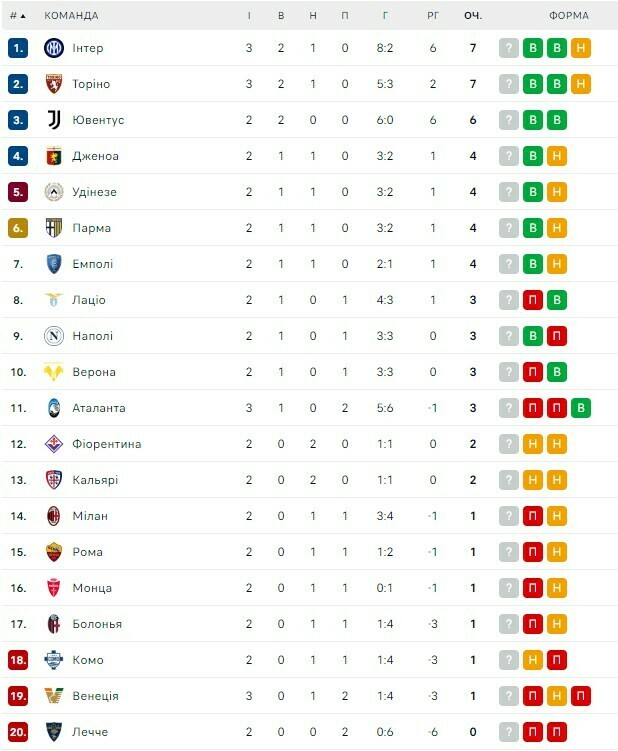Click Inter's grey question mark form badge

[x=509, y=48]
